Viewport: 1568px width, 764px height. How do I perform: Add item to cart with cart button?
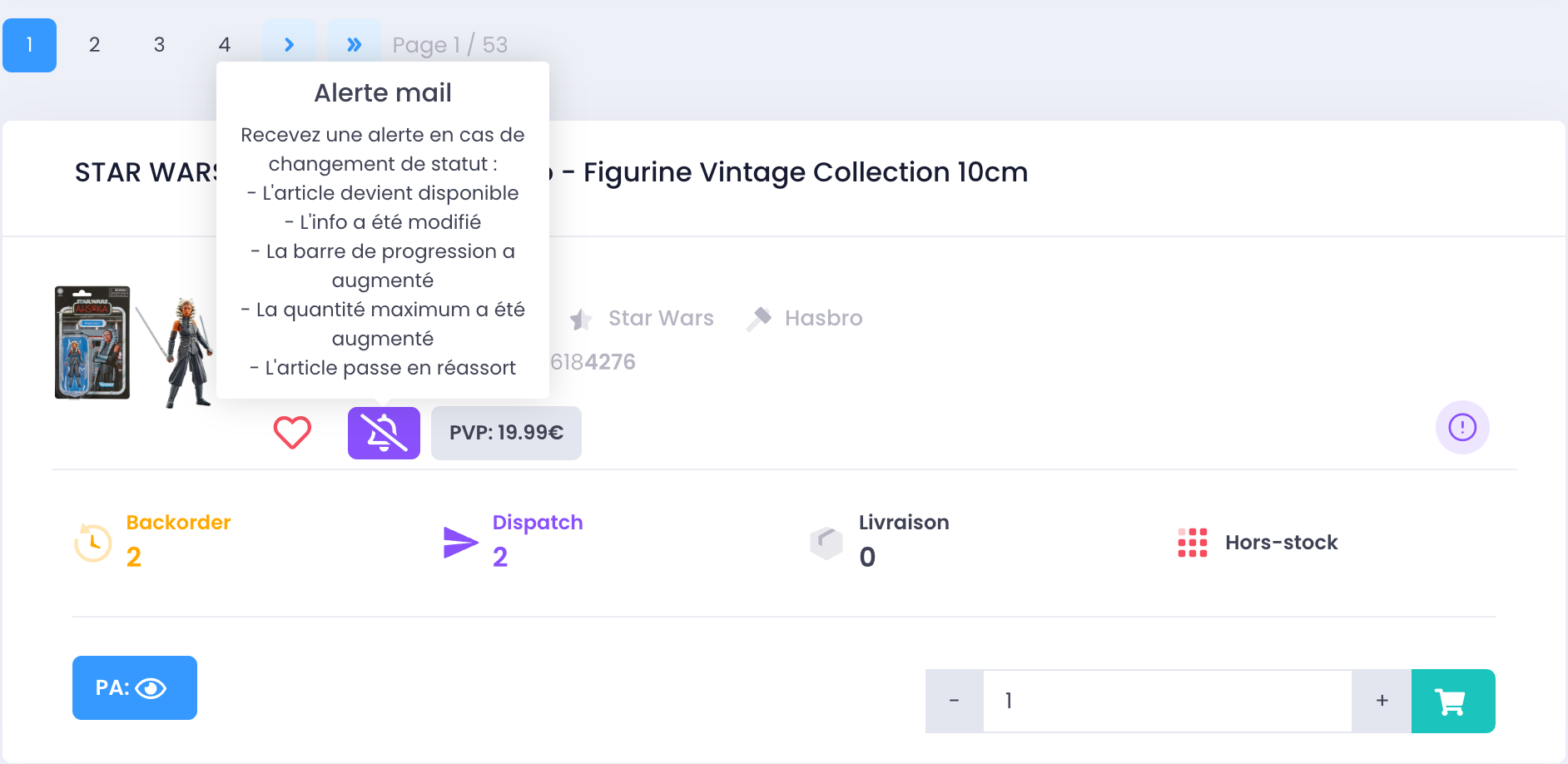[x=1453, y=701]
